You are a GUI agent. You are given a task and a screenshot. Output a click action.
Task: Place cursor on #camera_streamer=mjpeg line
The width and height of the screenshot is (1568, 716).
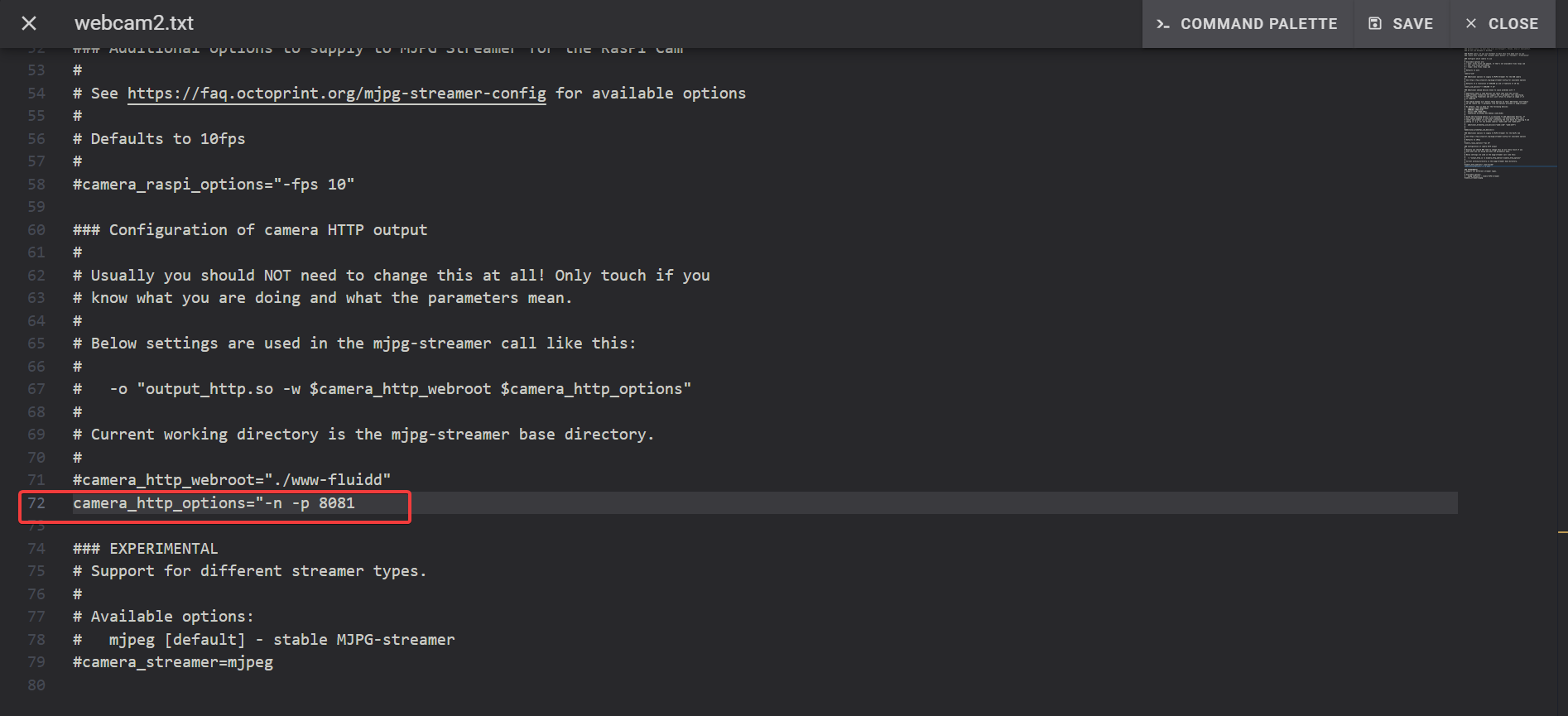click(173, 662)
